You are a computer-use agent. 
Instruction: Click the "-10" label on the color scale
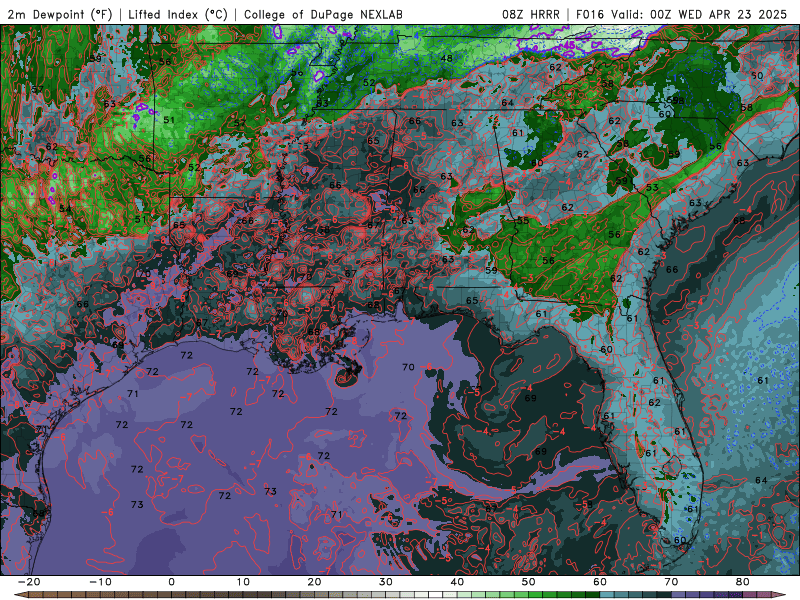(x=100, y=582)
